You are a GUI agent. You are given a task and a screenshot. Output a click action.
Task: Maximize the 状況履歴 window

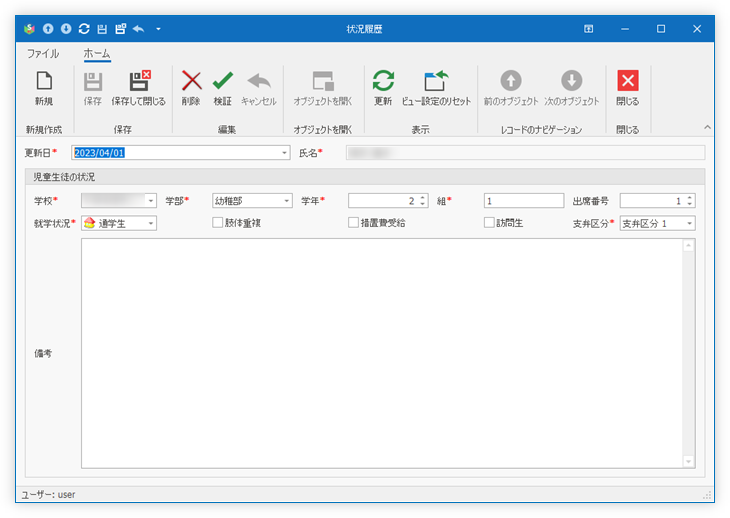[661, 29]
